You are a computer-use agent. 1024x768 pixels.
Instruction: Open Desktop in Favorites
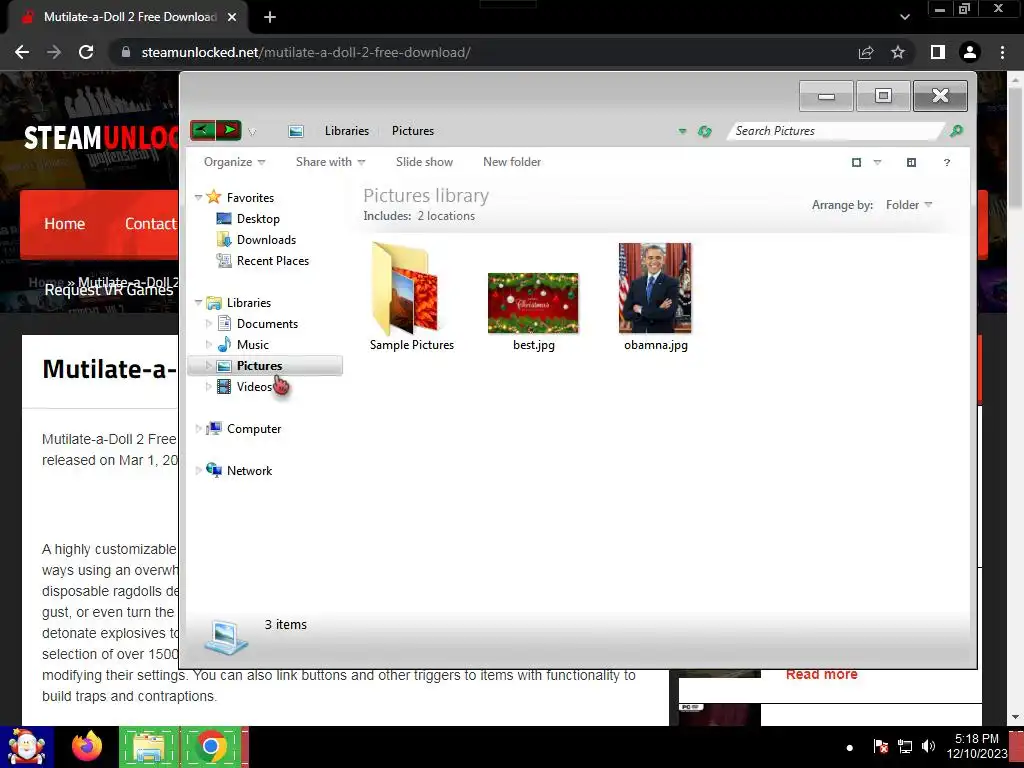(258, 219)
